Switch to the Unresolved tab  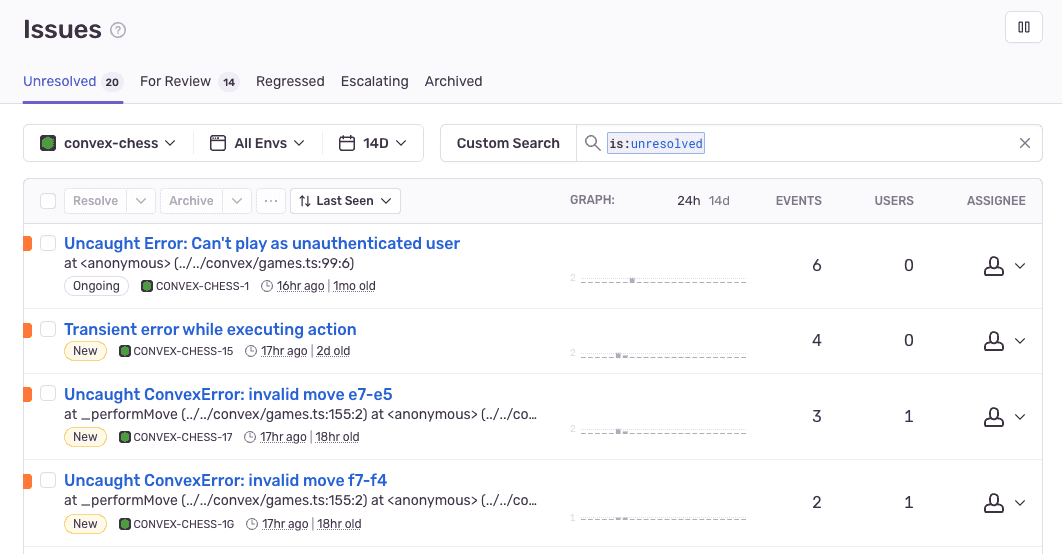72,82
